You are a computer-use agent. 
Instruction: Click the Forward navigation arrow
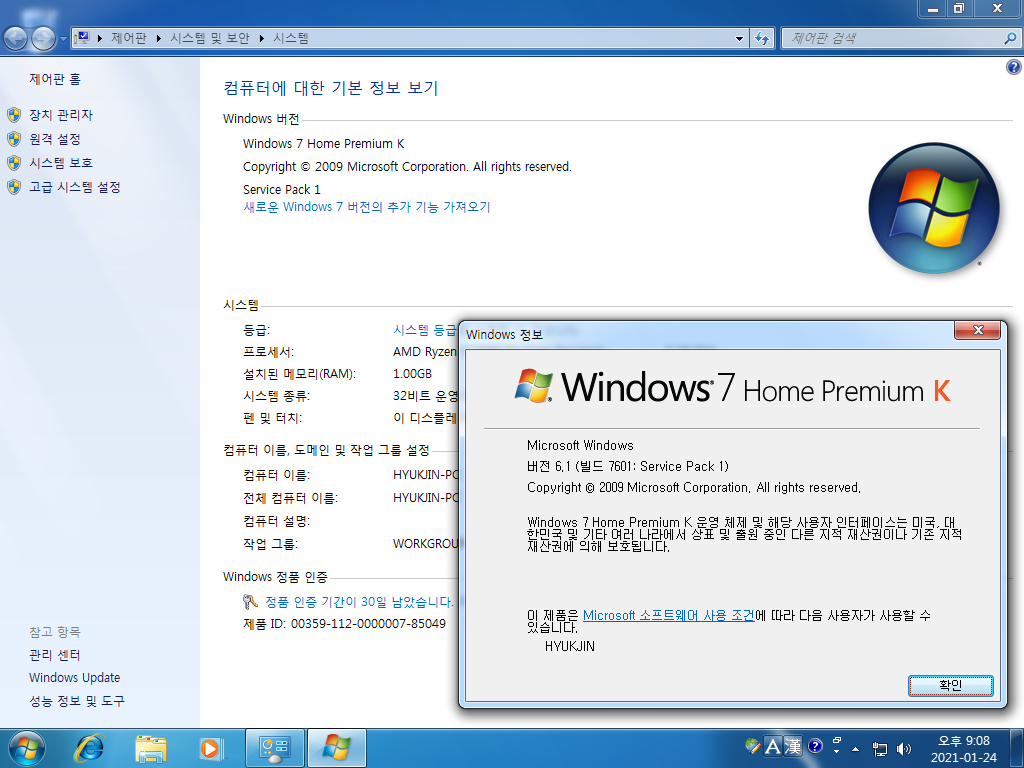tap(43, 39)
